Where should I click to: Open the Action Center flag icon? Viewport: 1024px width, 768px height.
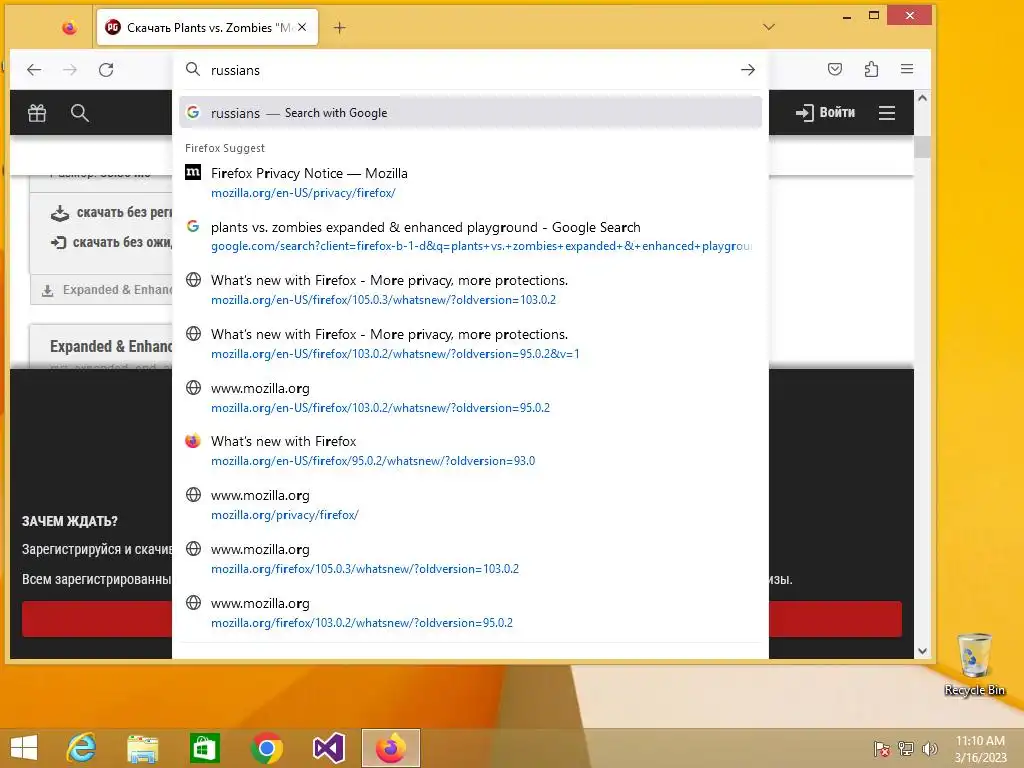882,749
